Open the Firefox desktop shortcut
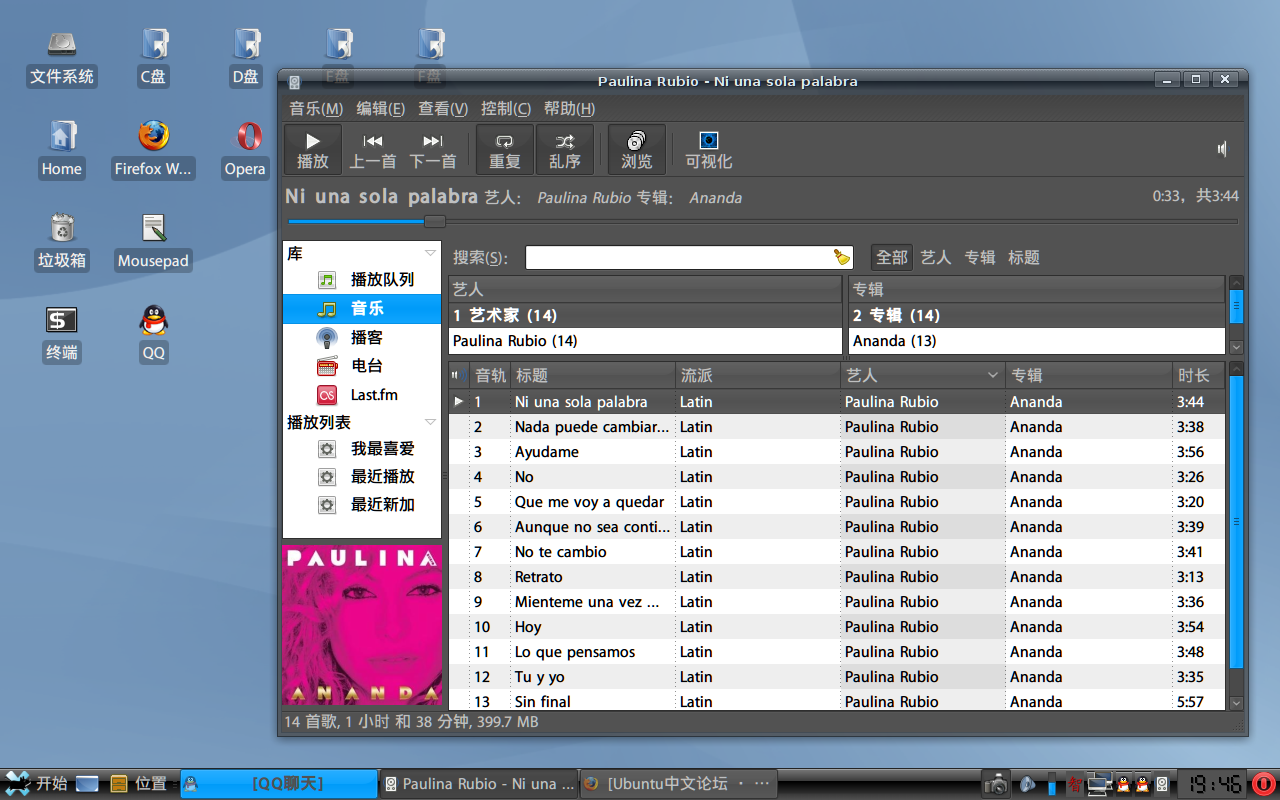 (x=153, y=151)
